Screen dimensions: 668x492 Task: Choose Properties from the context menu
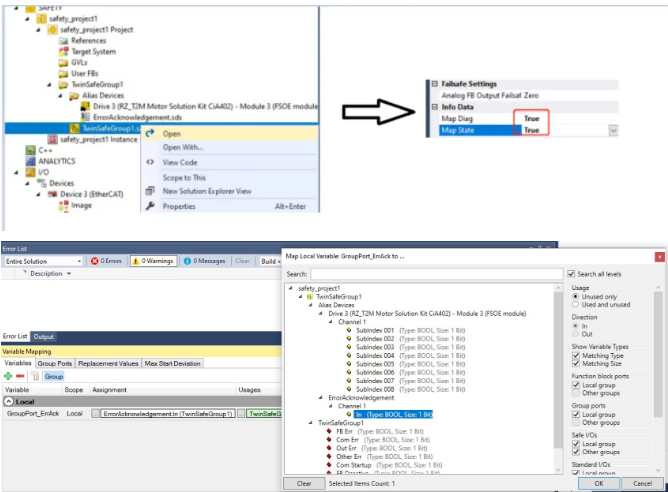pyautogui.click(x=179, y=205)
